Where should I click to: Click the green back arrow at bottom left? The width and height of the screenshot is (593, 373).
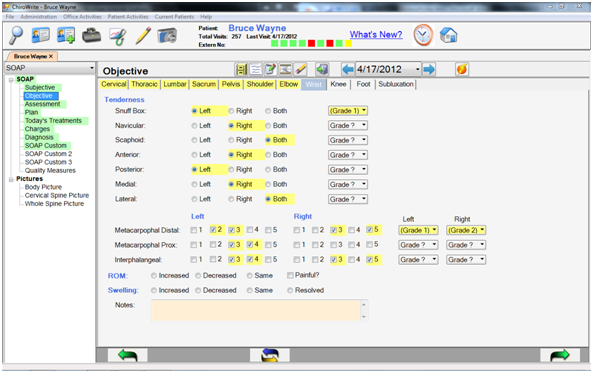127,355
